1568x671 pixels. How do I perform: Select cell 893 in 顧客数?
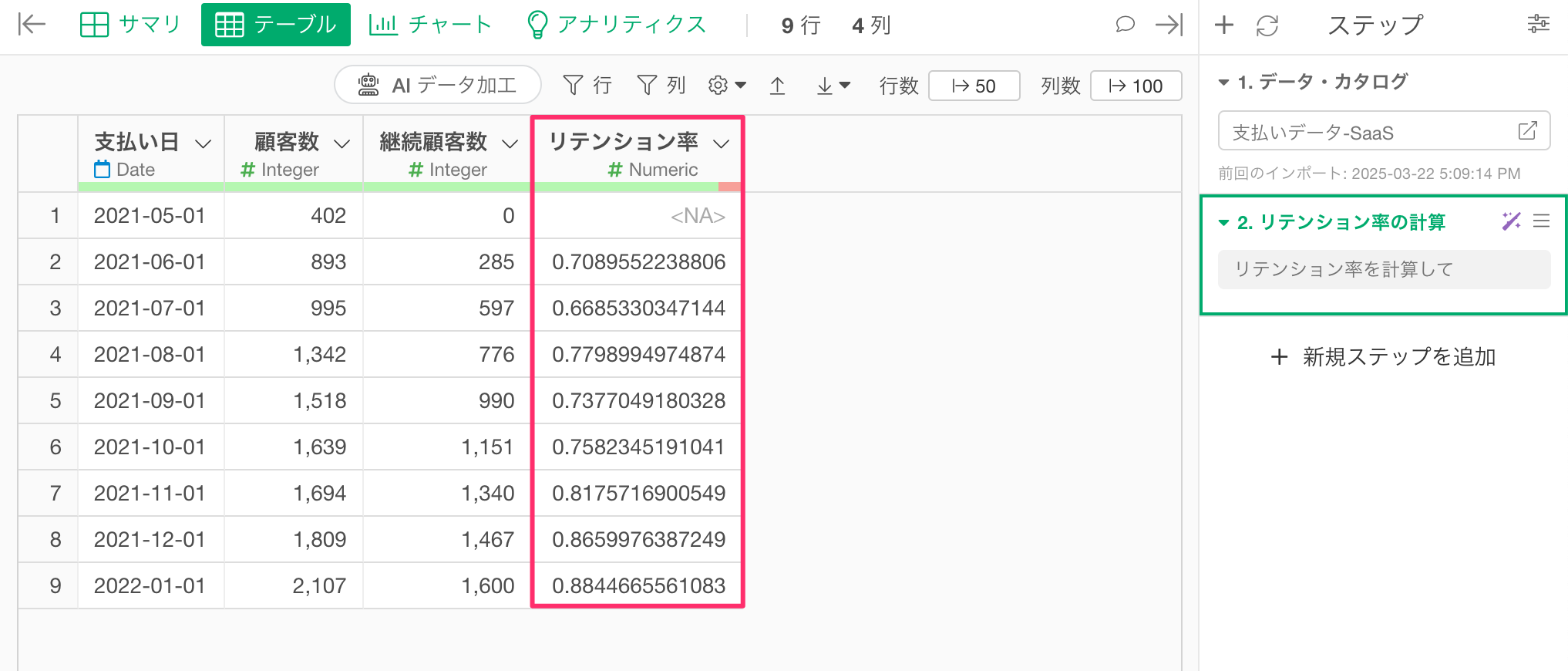click(294, 262)
